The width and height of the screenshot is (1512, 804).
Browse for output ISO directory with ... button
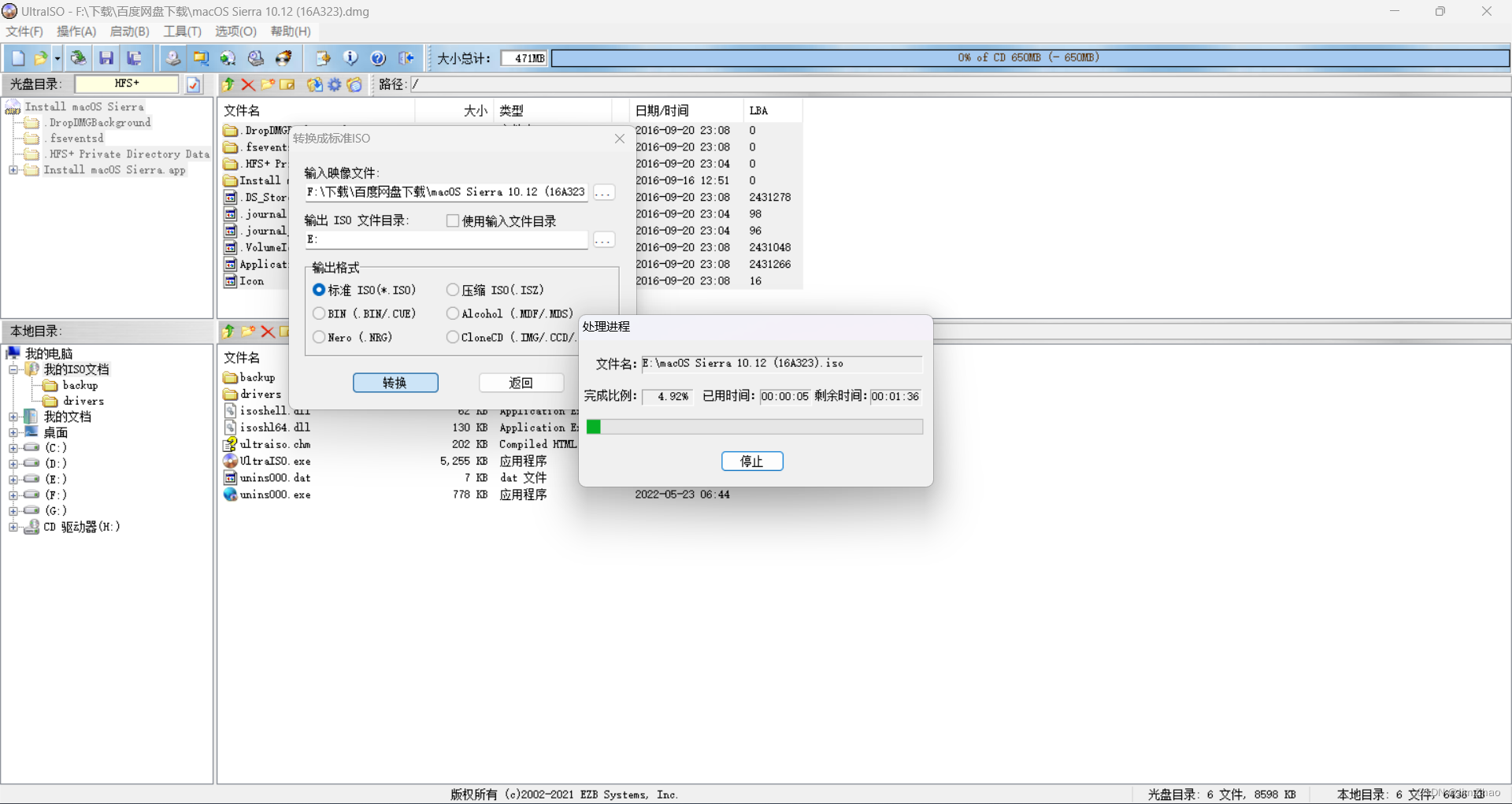[x=604, y=240]
